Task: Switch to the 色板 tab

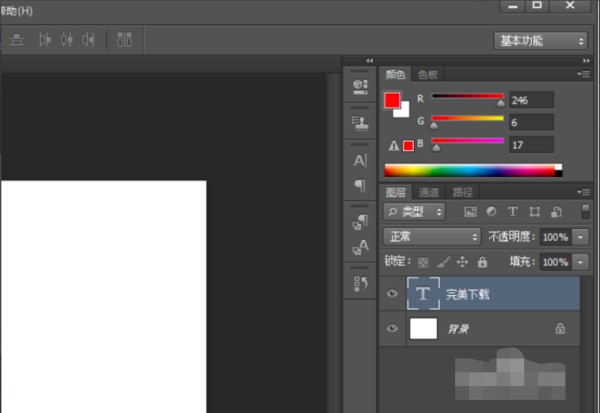Action: tap(428, 74)
